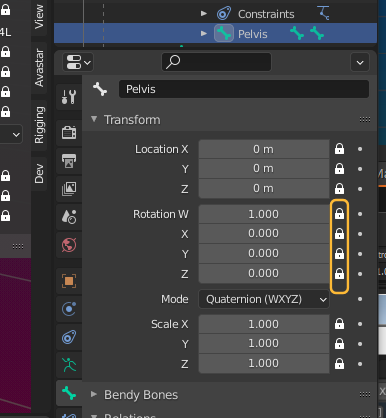Toggle the Scale X lock
This screenshot has height=418, width=386.
tap(339, 324)
